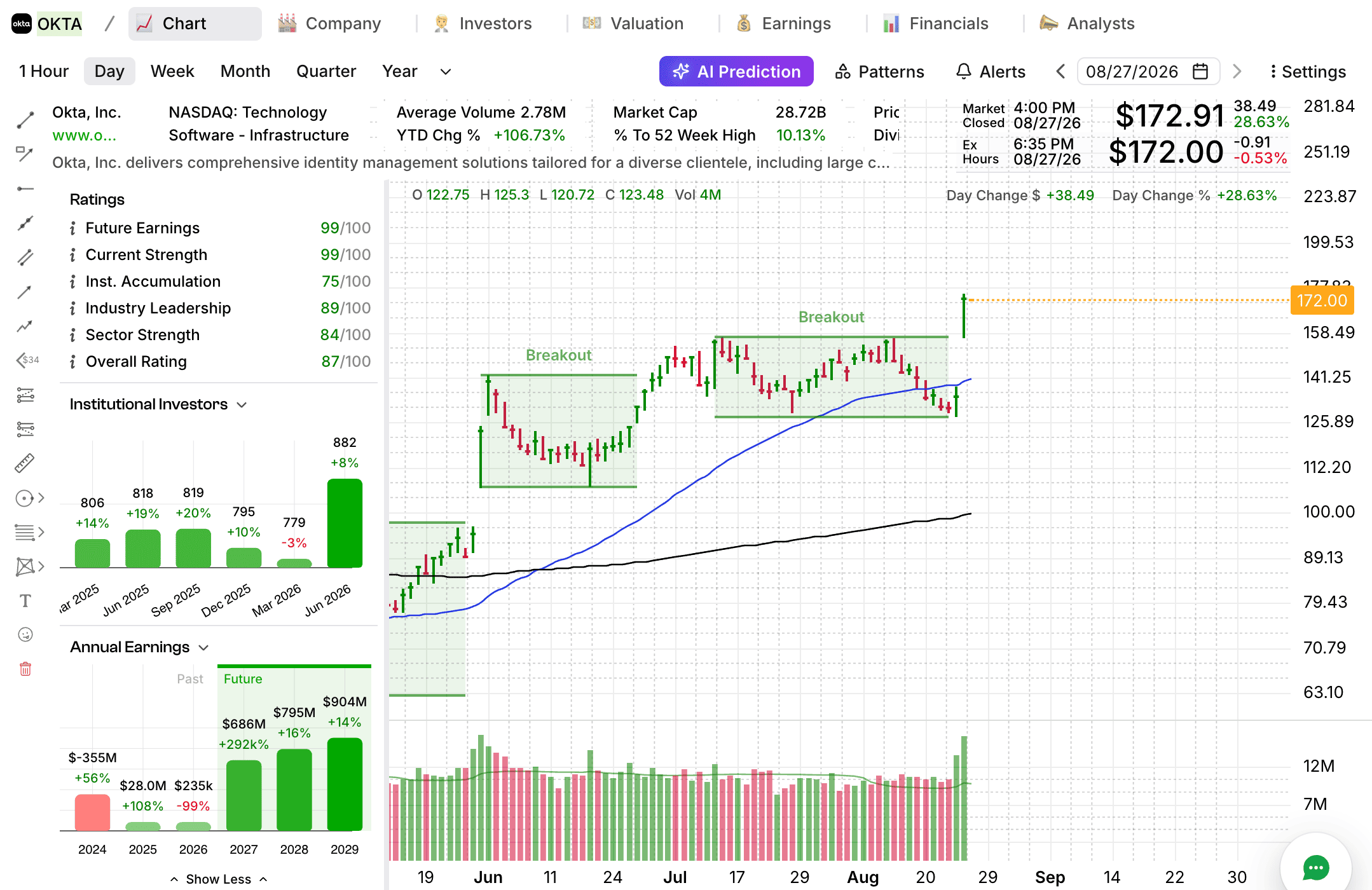
Task: Open the Investors tab
Action: 483,24
